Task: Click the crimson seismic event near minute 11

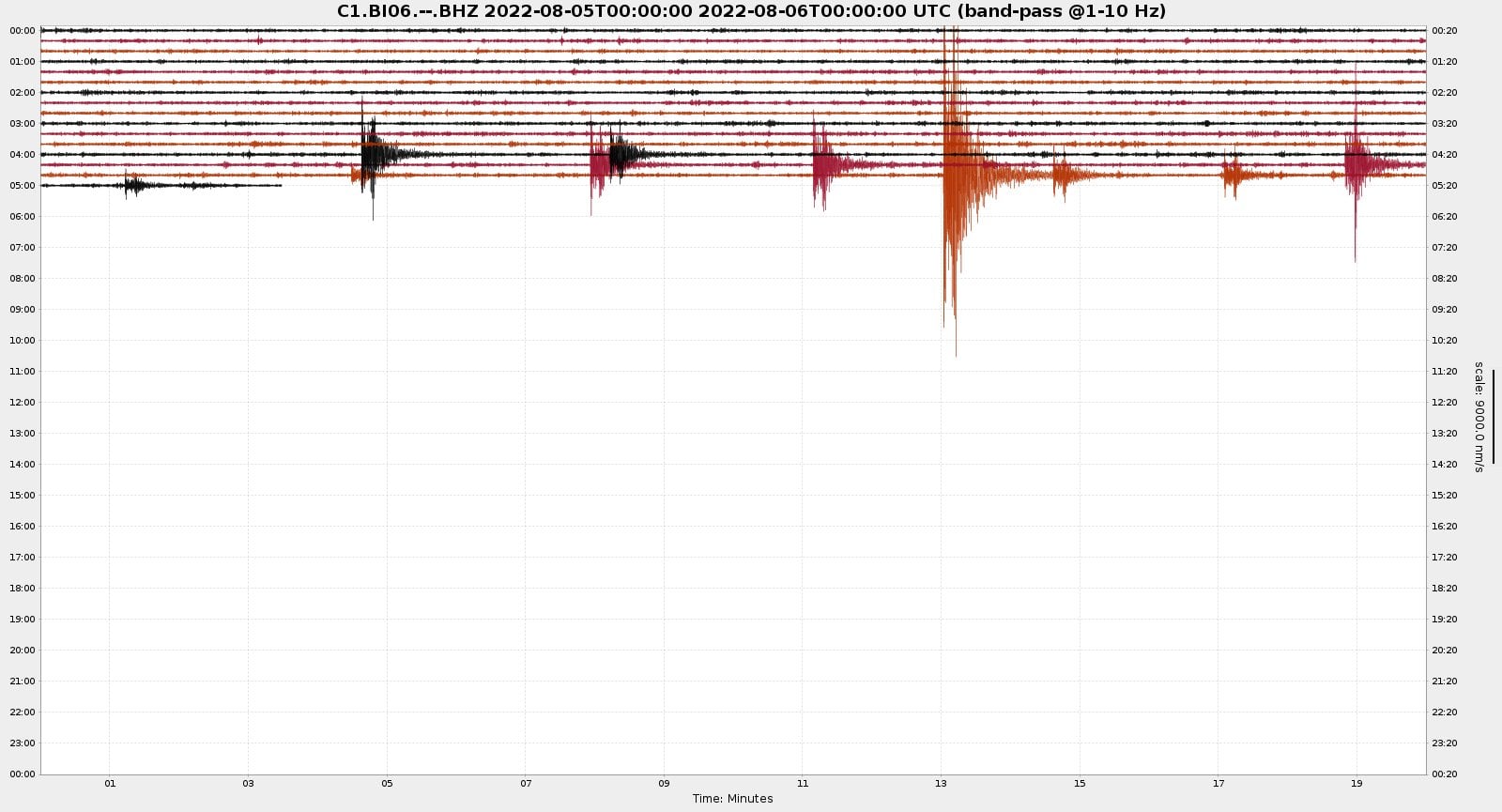Action: (x=821, y=164)
